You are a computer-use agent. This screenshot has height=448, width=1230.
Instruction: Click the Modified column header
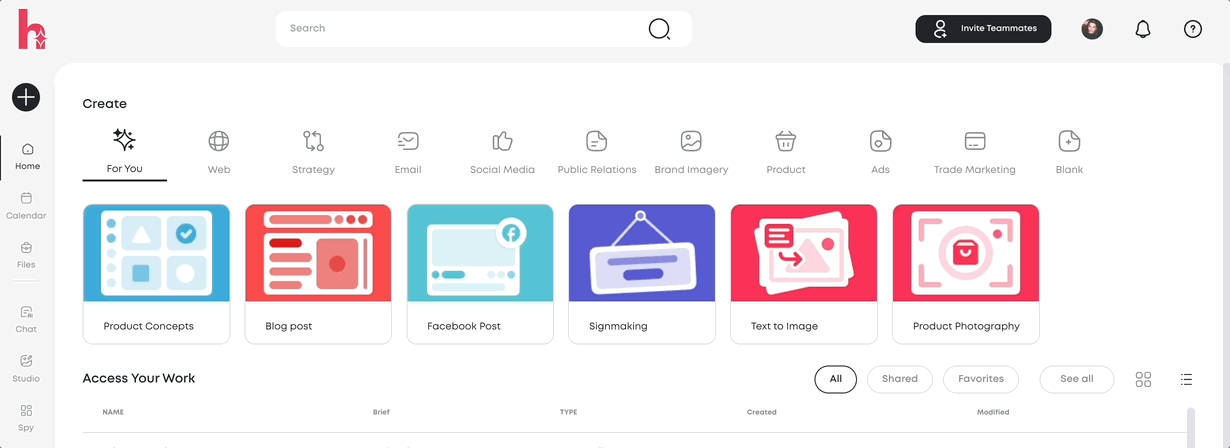993,412
